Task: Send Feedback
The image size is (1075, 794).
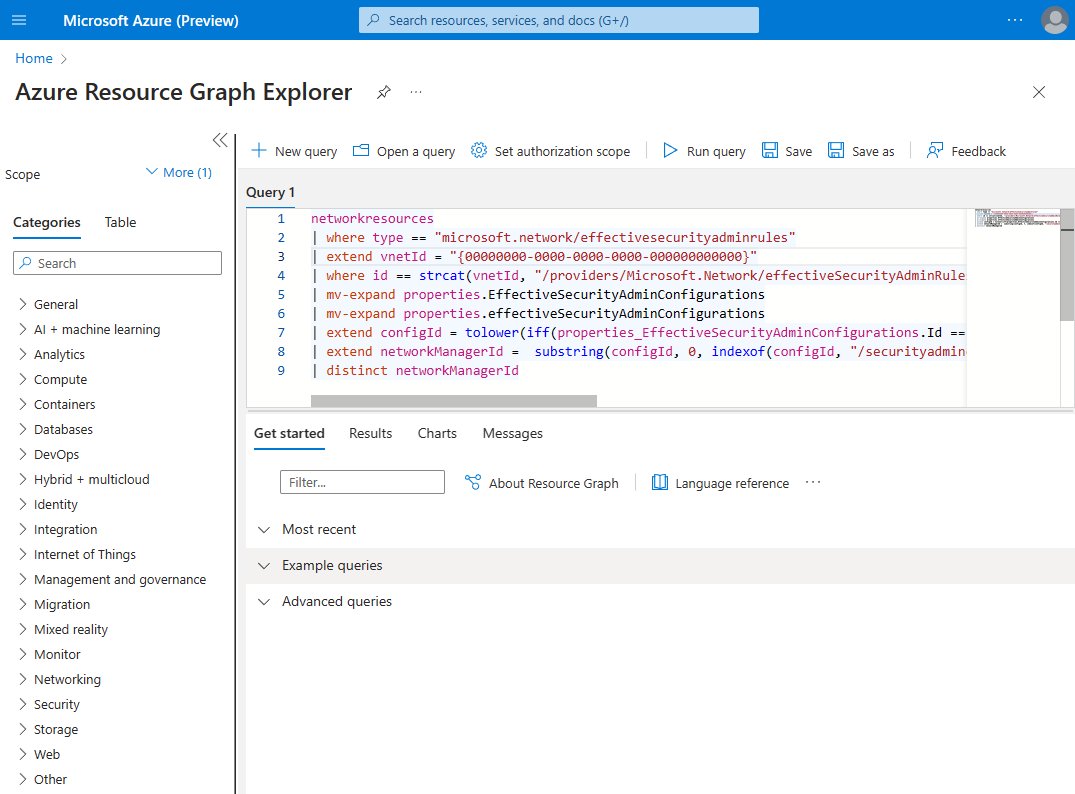Action: (965, 150)
